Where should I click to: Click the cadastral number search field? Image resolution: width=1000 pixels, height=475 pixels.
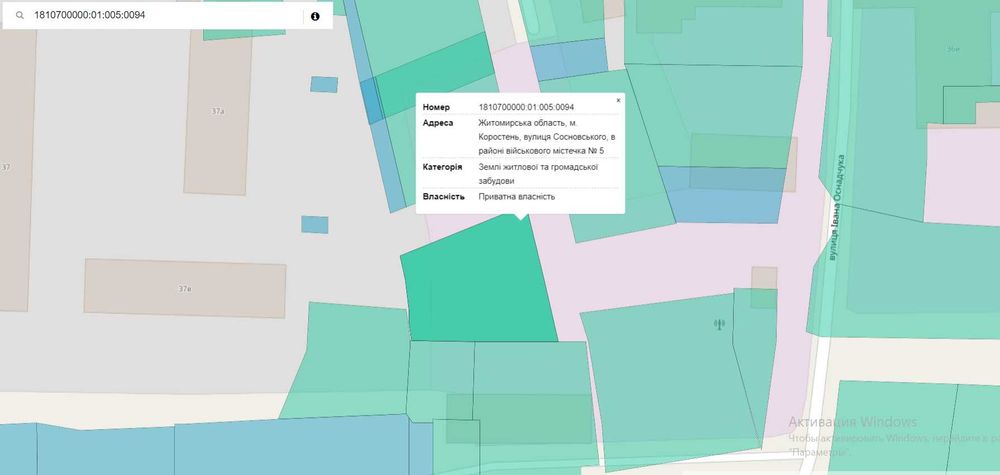click(x=166, y=15)
